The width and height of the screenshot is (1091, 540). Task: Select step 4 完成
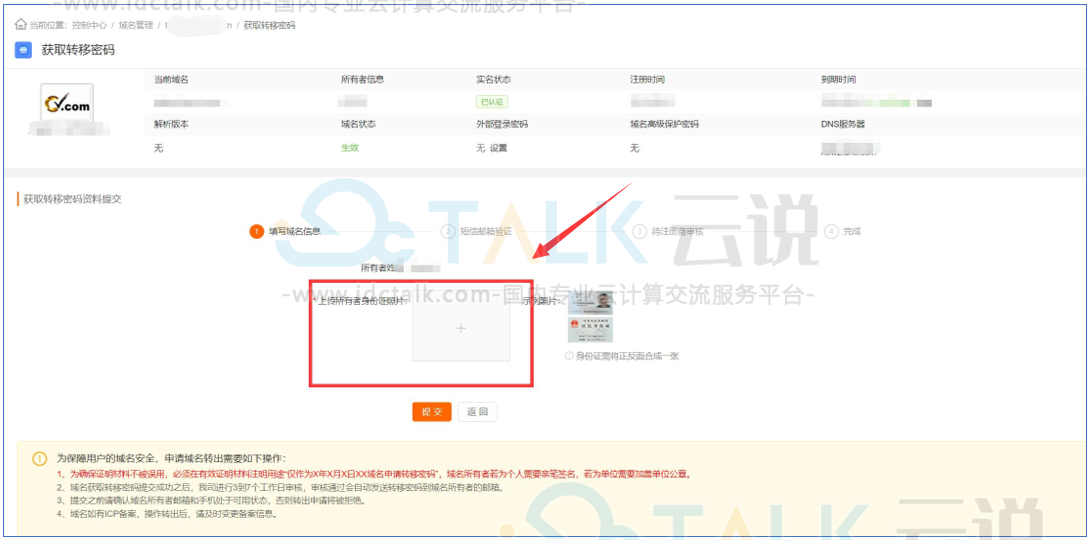click(x=843, y=231)
